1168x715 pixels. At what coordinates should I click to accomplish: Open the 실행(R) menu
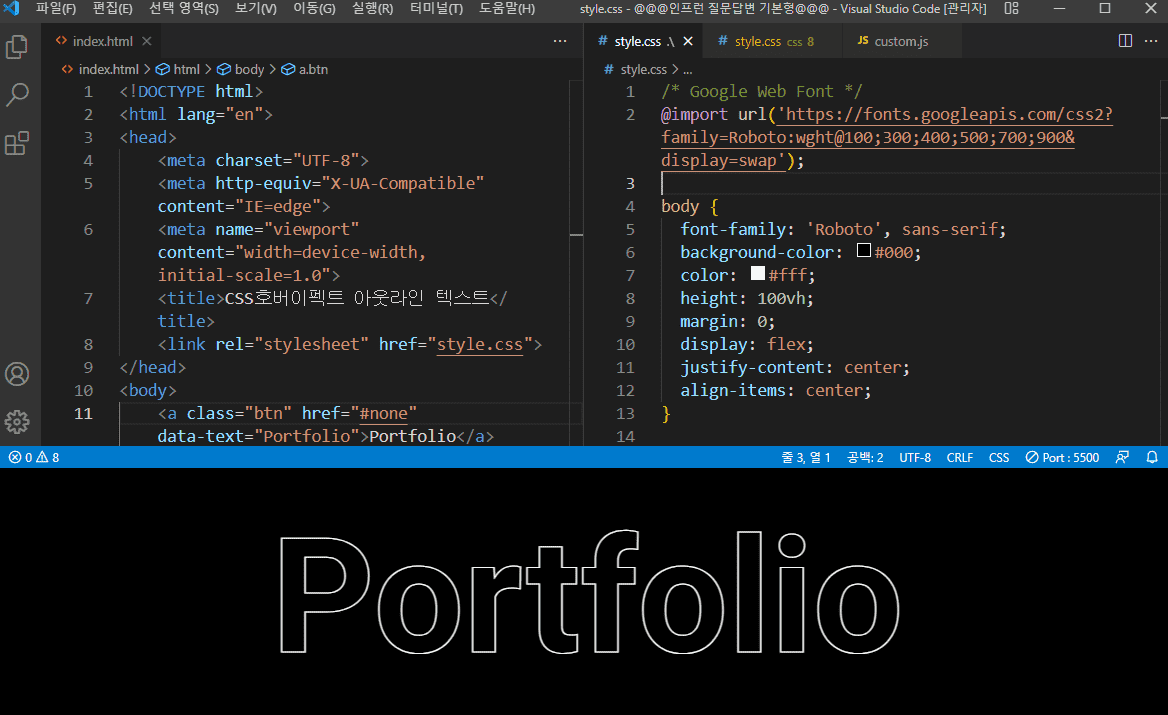[372, 8]
